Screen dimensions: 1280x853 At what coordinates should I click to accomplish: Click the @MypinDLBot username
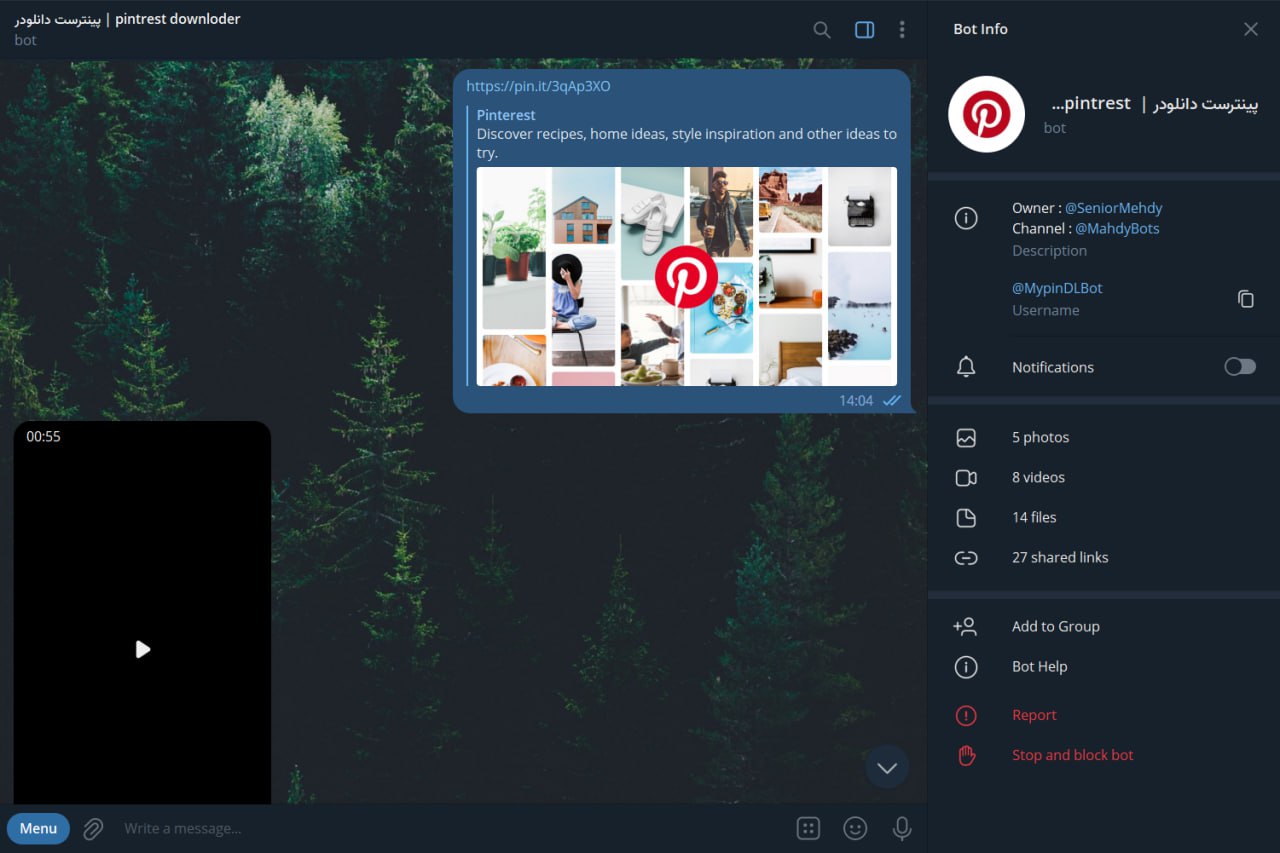click(1057, 288)
